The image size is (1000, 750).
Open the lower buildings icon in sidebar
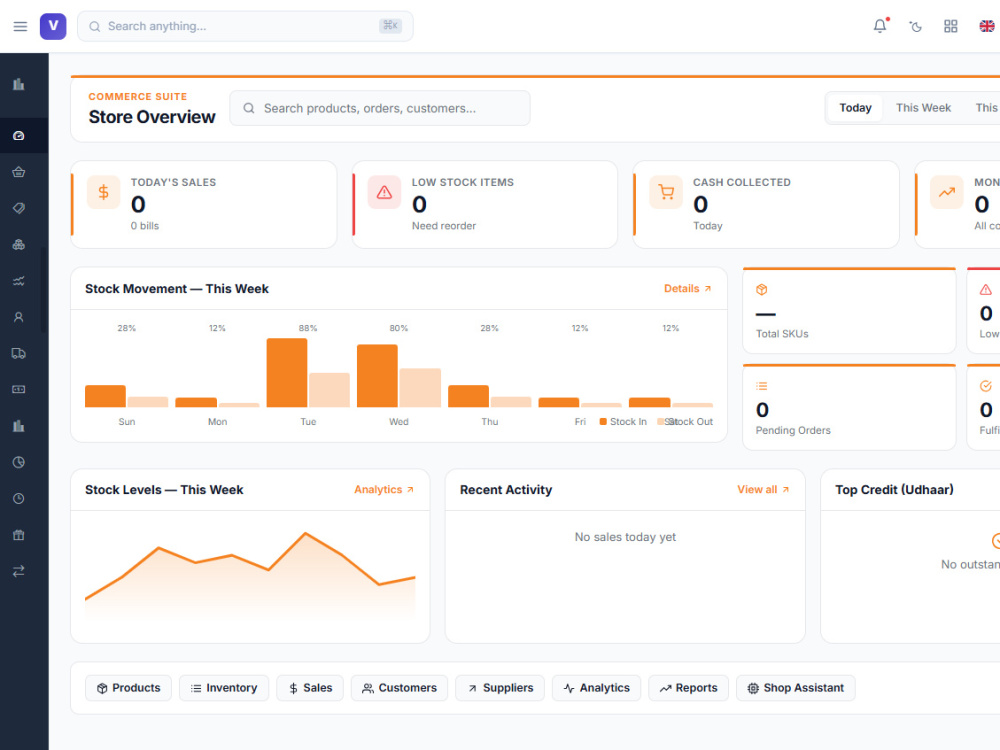pos(18,426)
